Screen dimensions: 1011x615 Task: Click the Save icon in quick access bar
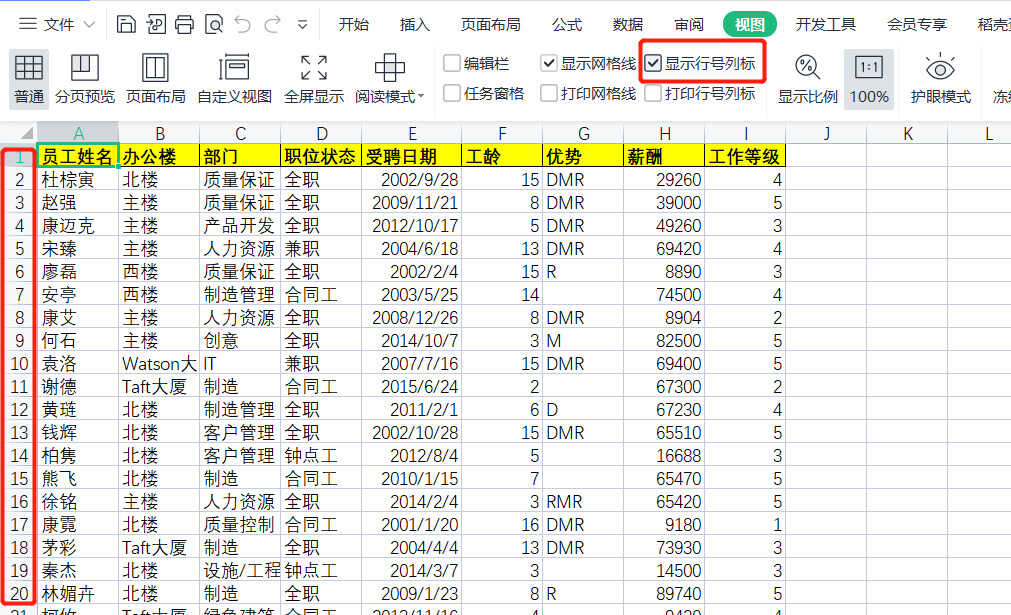(x=126, y=24)
